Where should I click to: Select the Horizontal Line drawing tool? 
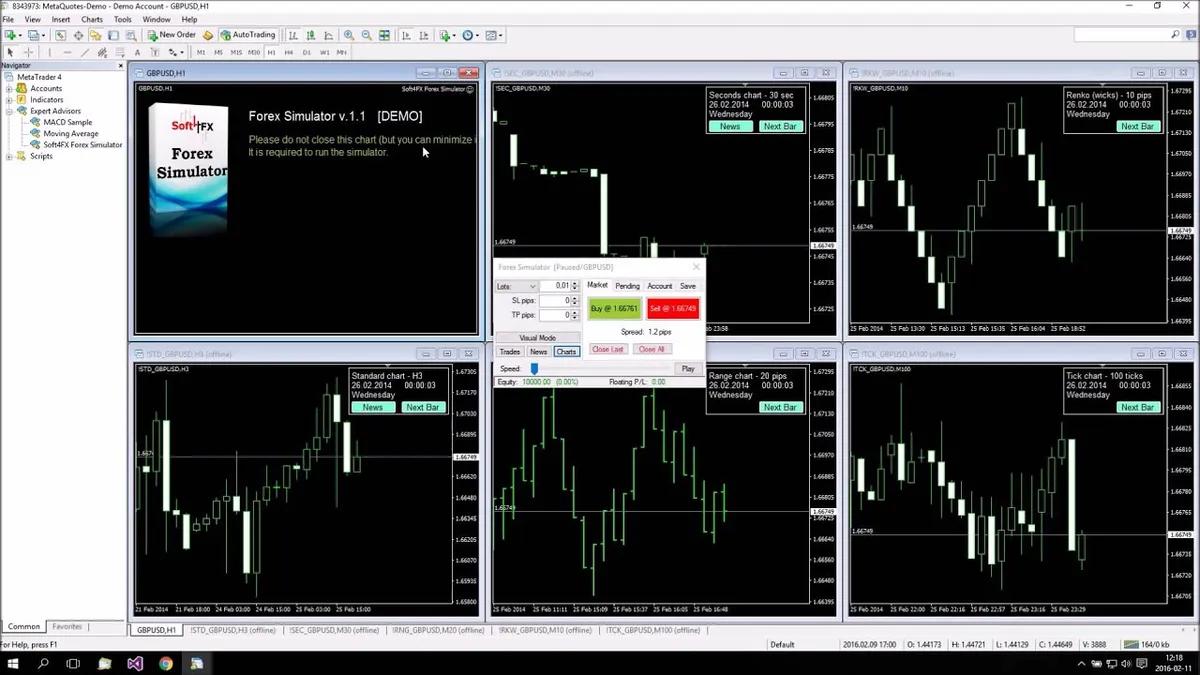(x=67, y=52)
